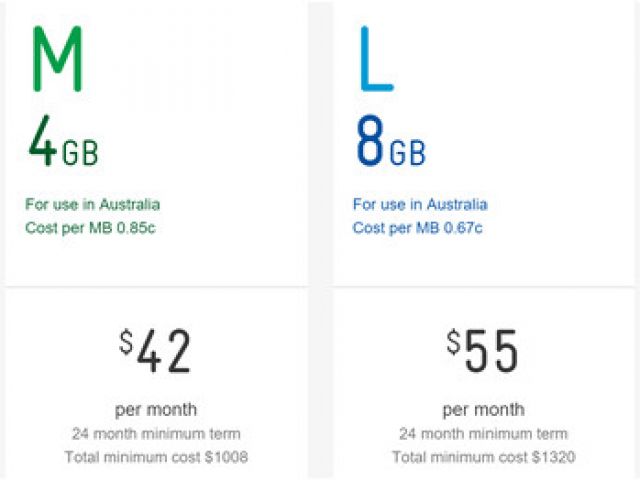The height and width of the screenshot is (480, 640).
Task: Click 'Total minimum cost $1008' text
Action: [x=156, y=457]
